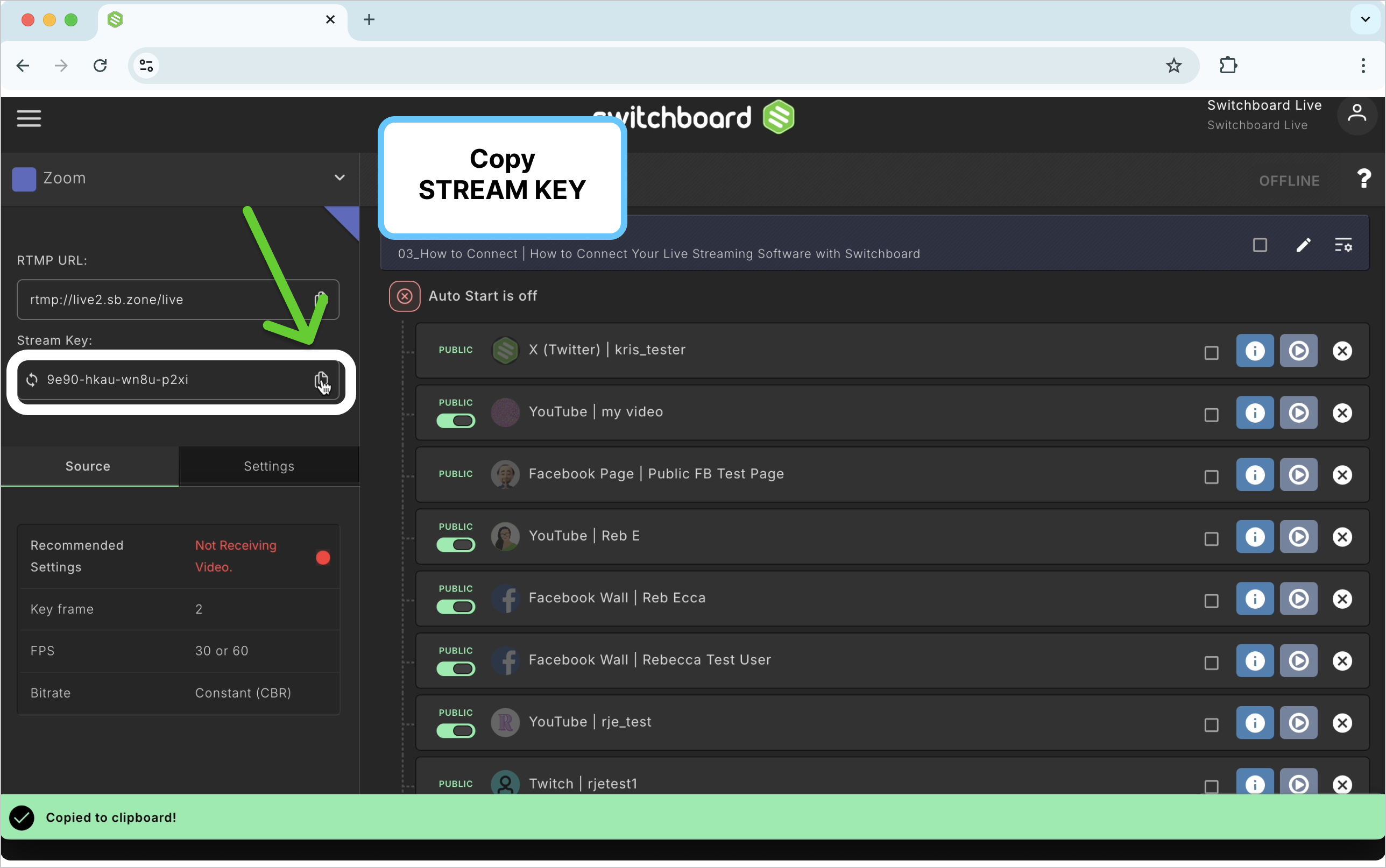The width and height of the screenshot is (1386, 868).
Task: Check the Facebook Wall Reb Ecca checkbox
Action: (1211, 601)
